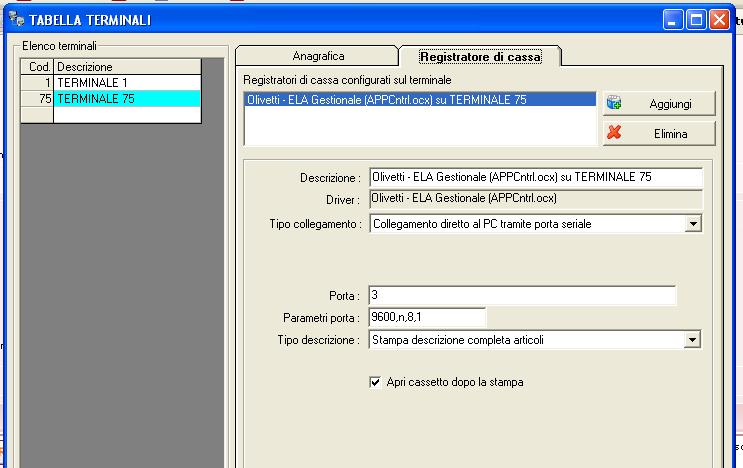Click the Cod. column header

(x=37, y=67)
